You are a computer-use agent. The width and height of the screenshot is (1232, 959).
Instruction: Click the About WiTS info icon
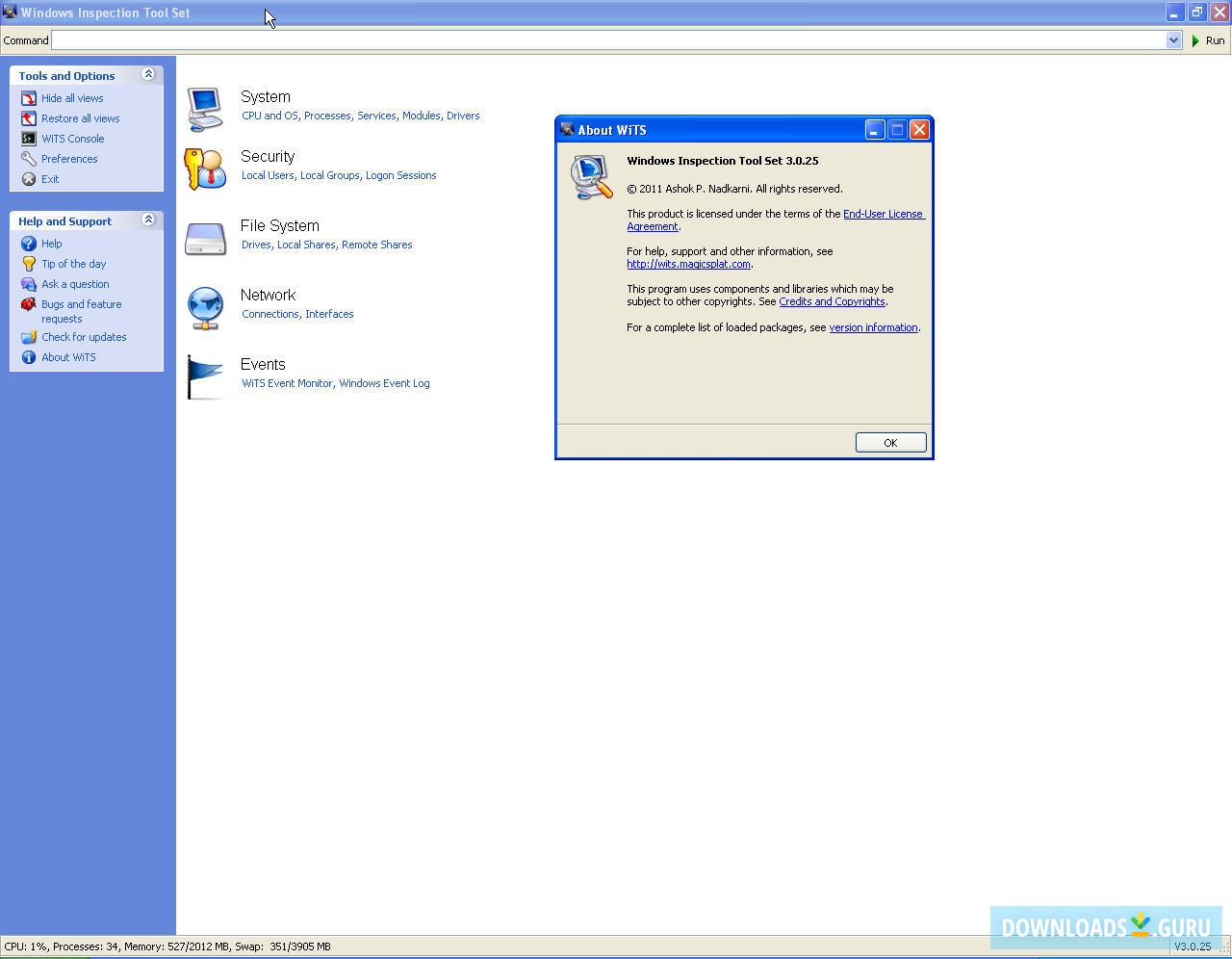[29, 357]
